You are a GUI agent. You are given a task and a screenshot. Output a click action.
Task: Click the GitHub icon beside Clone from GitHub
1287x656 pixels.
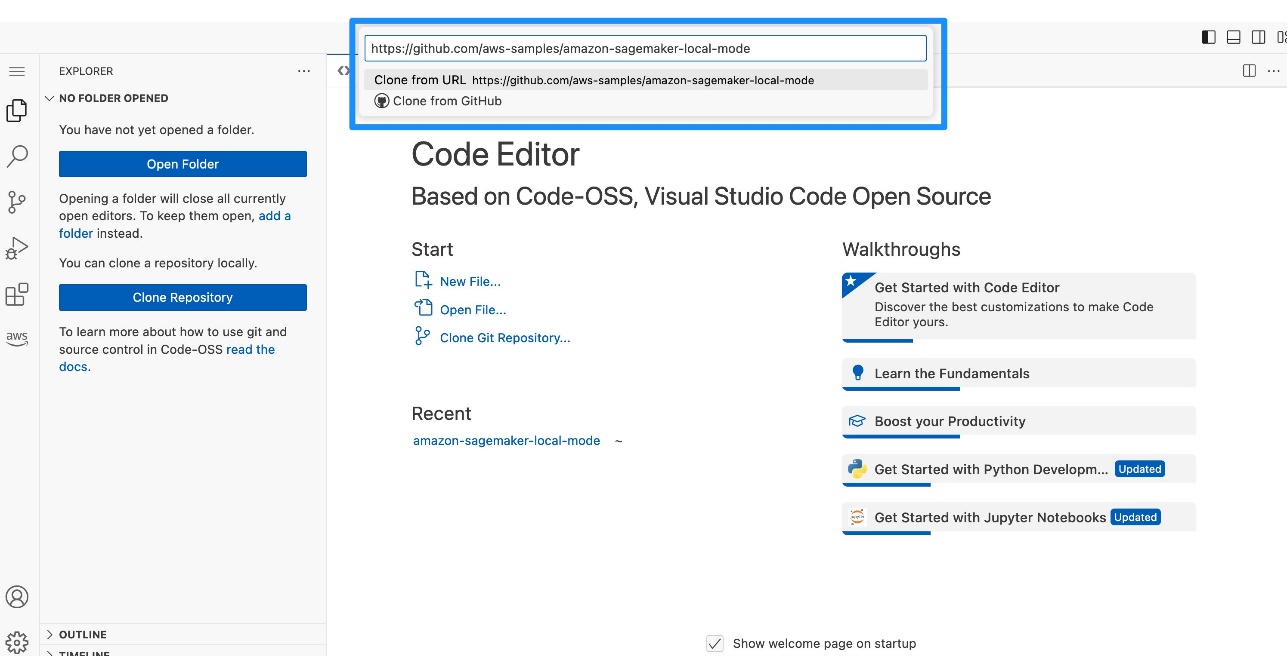pyautogui.click(x=381, y=101)
